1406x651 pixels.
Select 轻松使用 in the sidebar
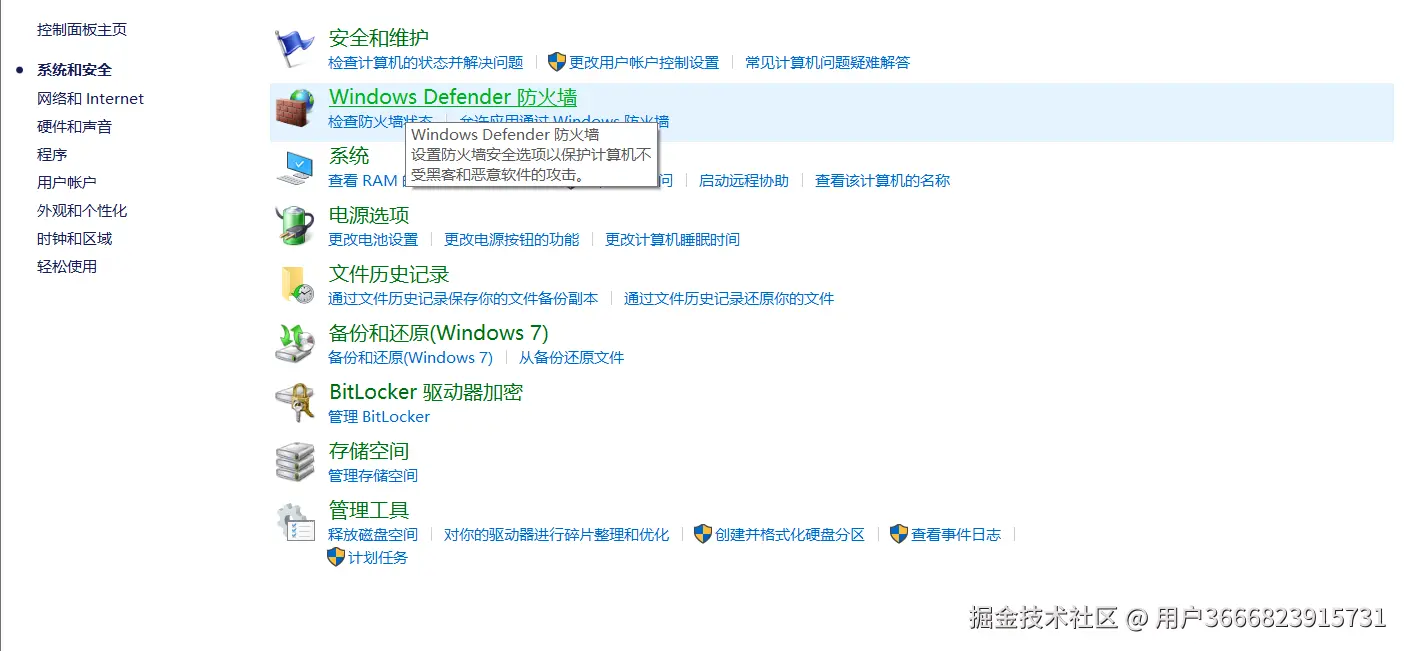tap(67, 266)
